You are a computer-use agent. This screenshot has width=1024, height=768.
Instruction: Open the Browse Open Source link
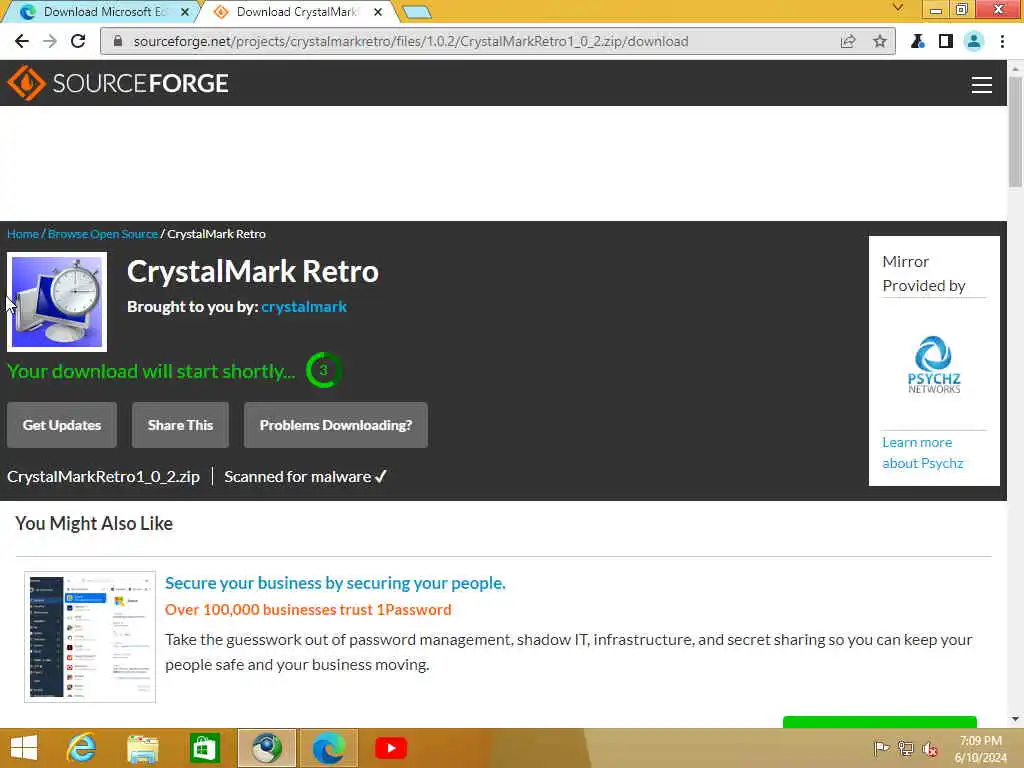[x=103, y=234]
